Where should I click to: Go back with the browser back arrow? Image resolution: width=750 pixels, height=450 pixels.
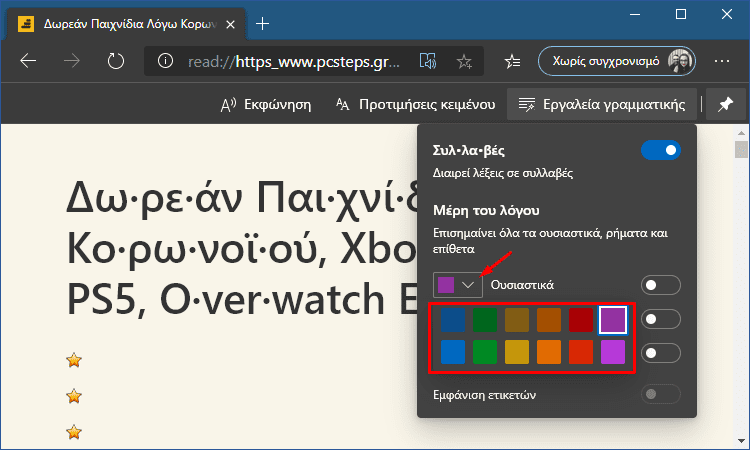pos(28,61)
